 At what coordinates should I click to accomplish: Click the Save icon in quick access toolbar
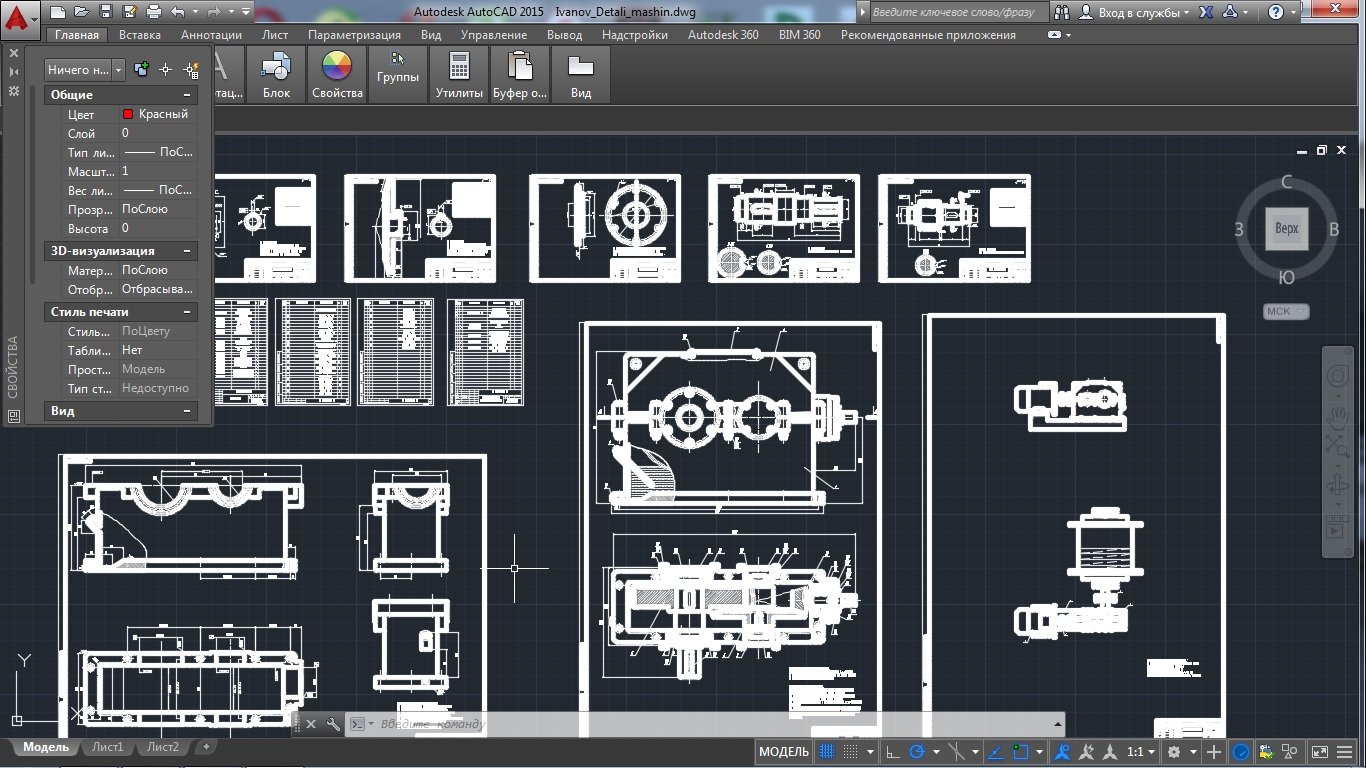pyautogui.click(x=105, y=12)
